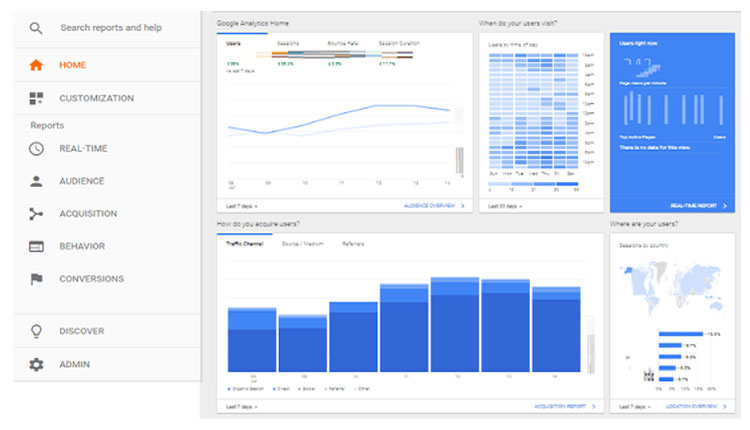Click the Audience person icon
This screenshot has width=750, height=430.
click(36, 181)
